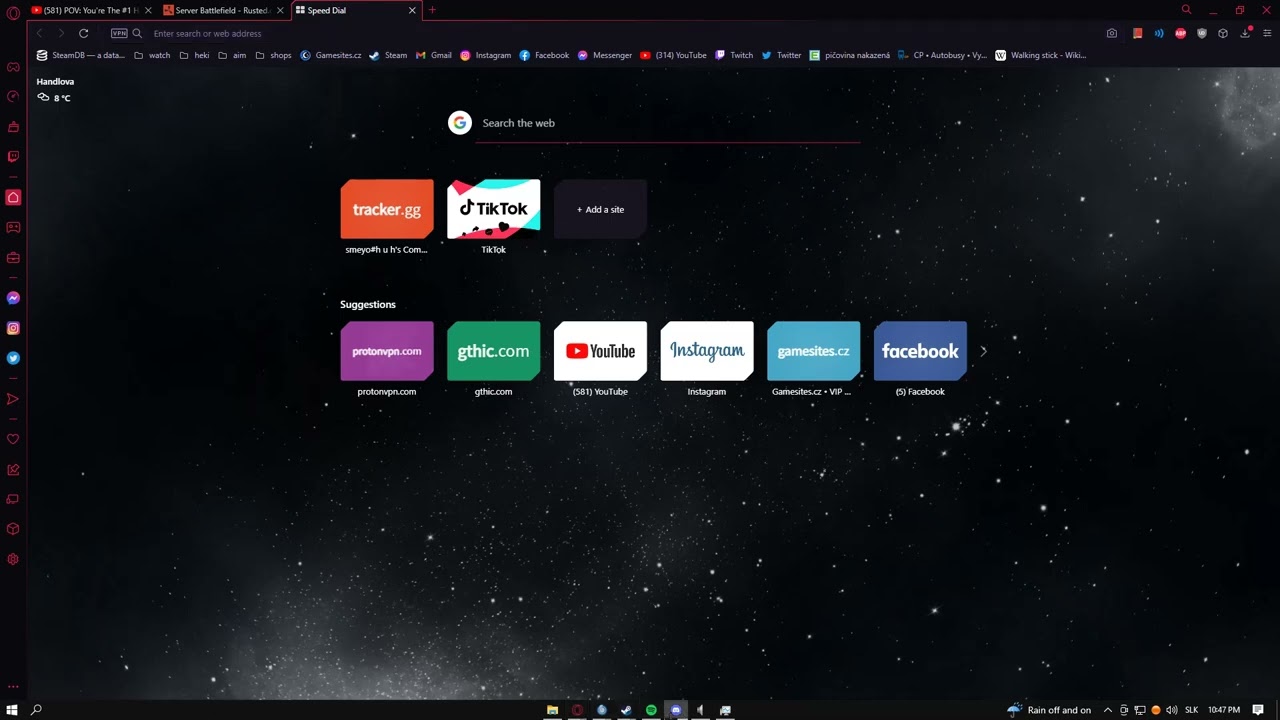Open the watch bookmarks folder
1280x720 pixels.
tap(152, 55)
